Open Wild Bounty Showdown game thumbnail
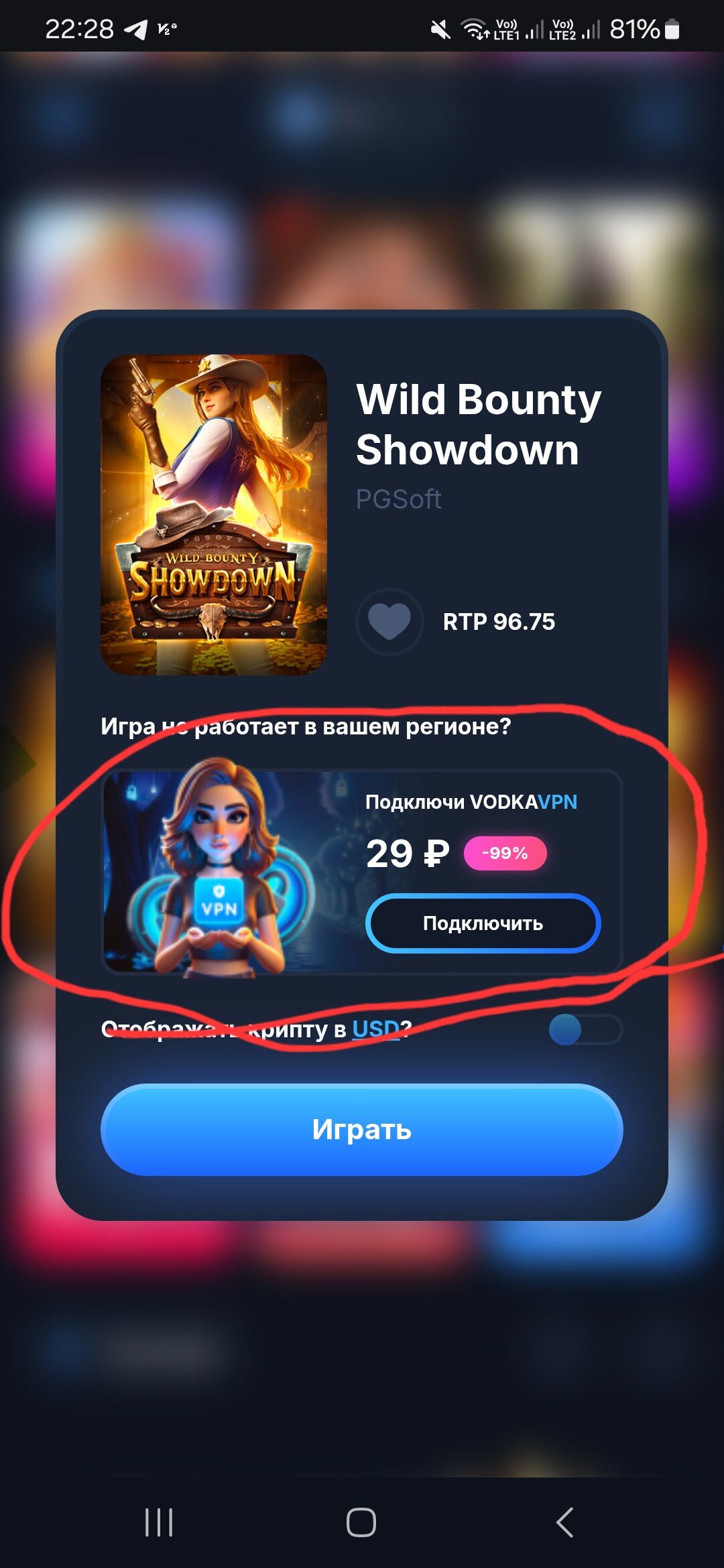The width and height of the screenshot is (724, 1568). [x=214, y=515]
